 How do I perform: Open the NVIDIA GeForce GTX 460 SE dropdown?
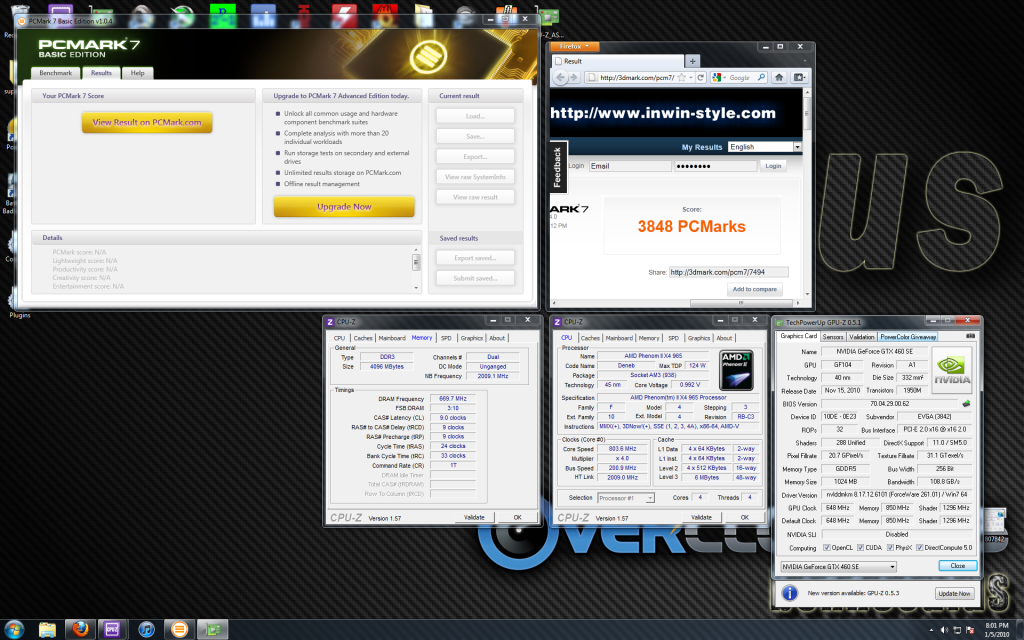pyautogui.click(x=892, y=566)
